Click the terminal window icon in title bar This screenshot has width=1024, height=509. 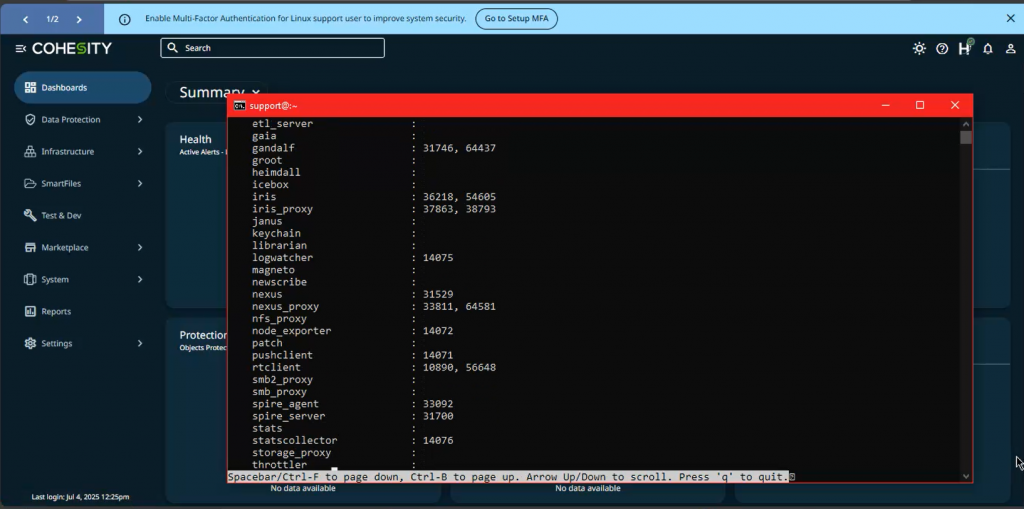coord(240,105)
